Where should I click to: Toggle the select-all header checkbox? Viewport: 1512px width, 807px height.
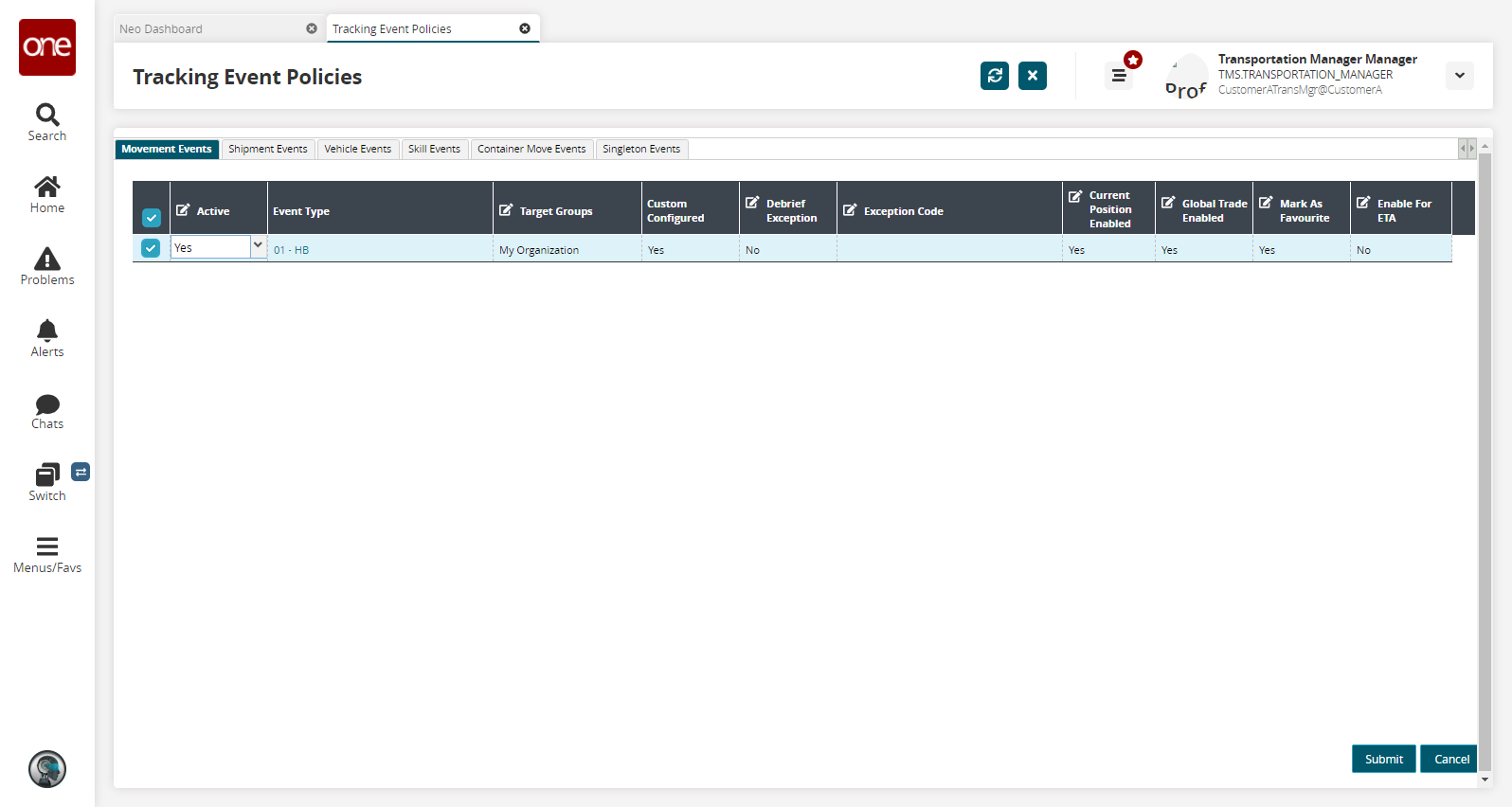pos(152,218)
